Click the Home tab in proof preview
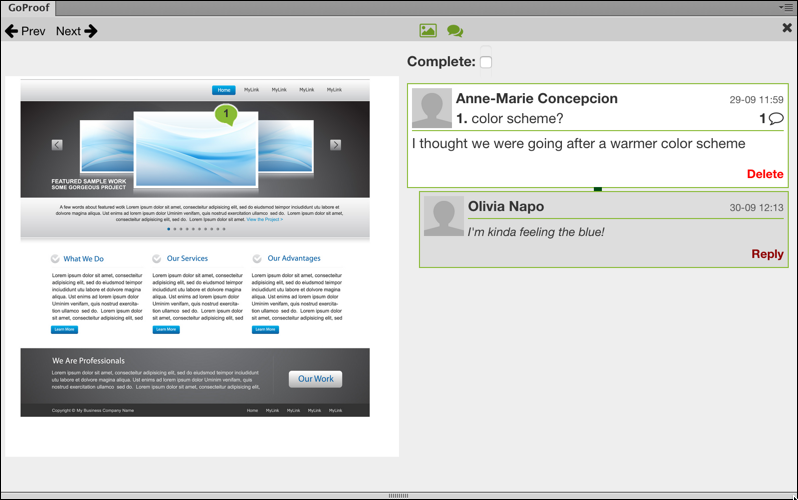 click(224, 90)
